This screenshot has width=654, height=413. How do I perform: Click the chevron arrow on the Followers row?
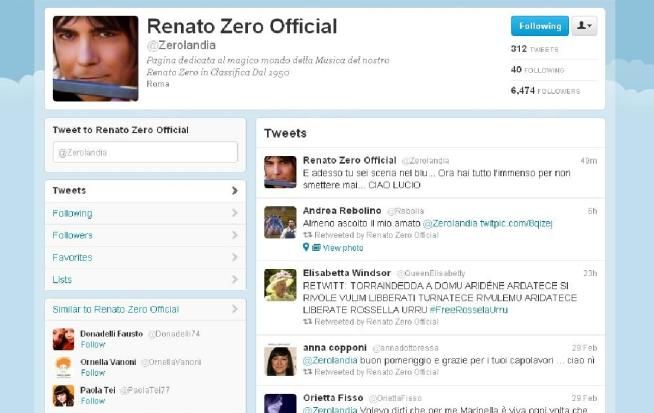pos(235,235)
